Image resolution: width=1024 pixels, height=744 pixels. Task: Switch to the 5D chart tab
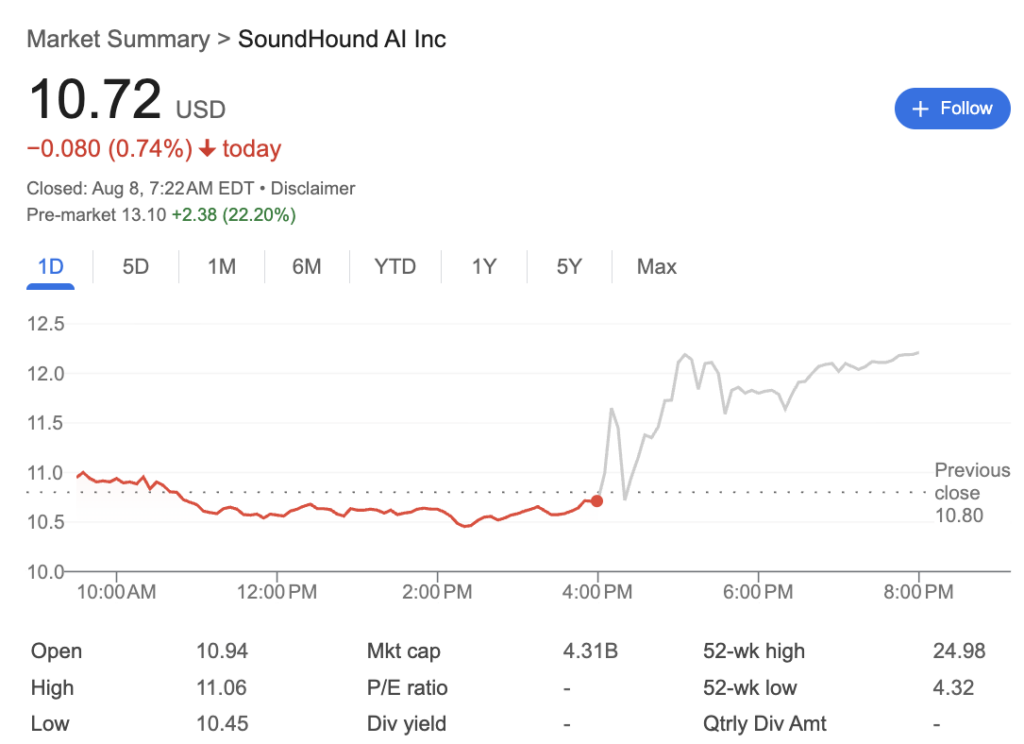click(x=136, y=267)
